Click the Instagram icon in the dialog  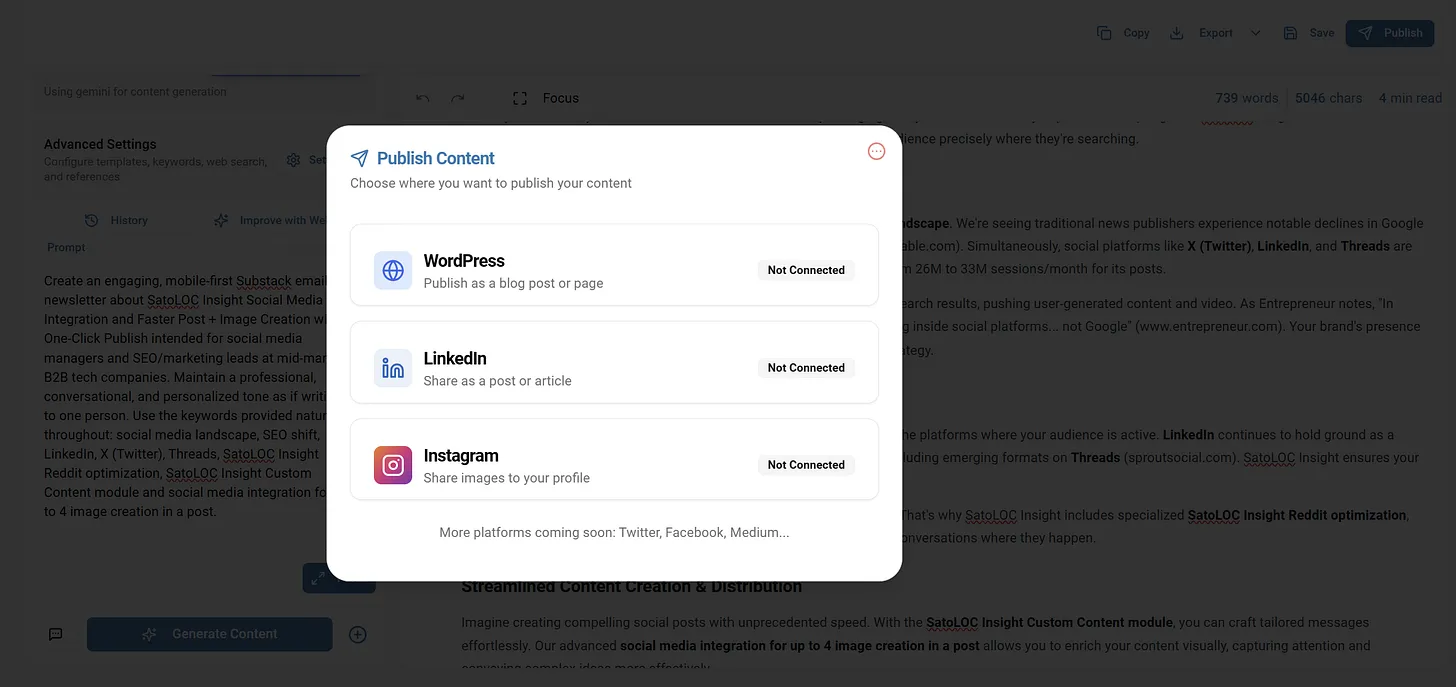point(392,465)
